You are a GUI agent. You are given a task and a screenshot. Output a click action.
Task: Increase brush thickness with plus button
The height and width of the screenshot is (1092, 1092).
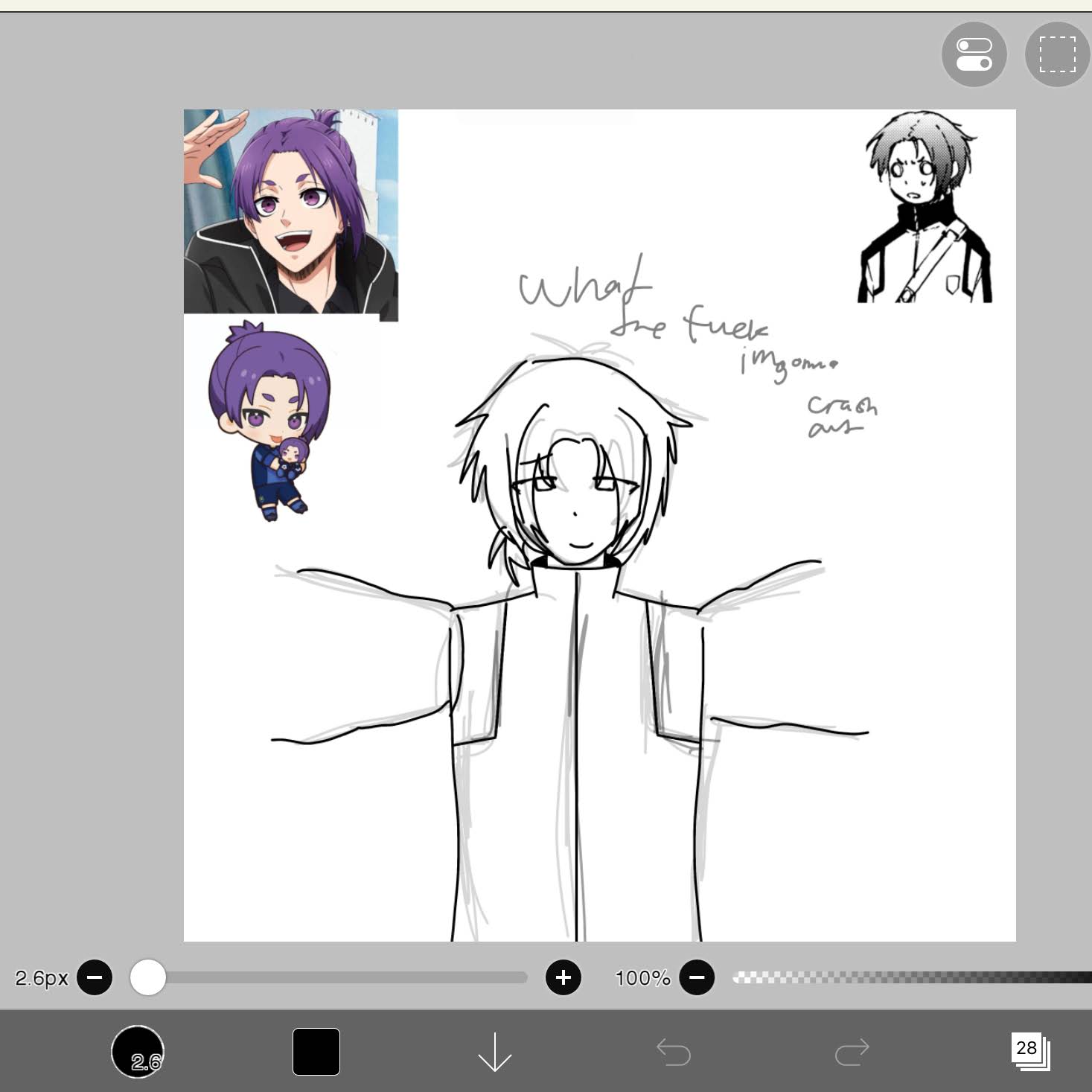click(x=563, y=977)
